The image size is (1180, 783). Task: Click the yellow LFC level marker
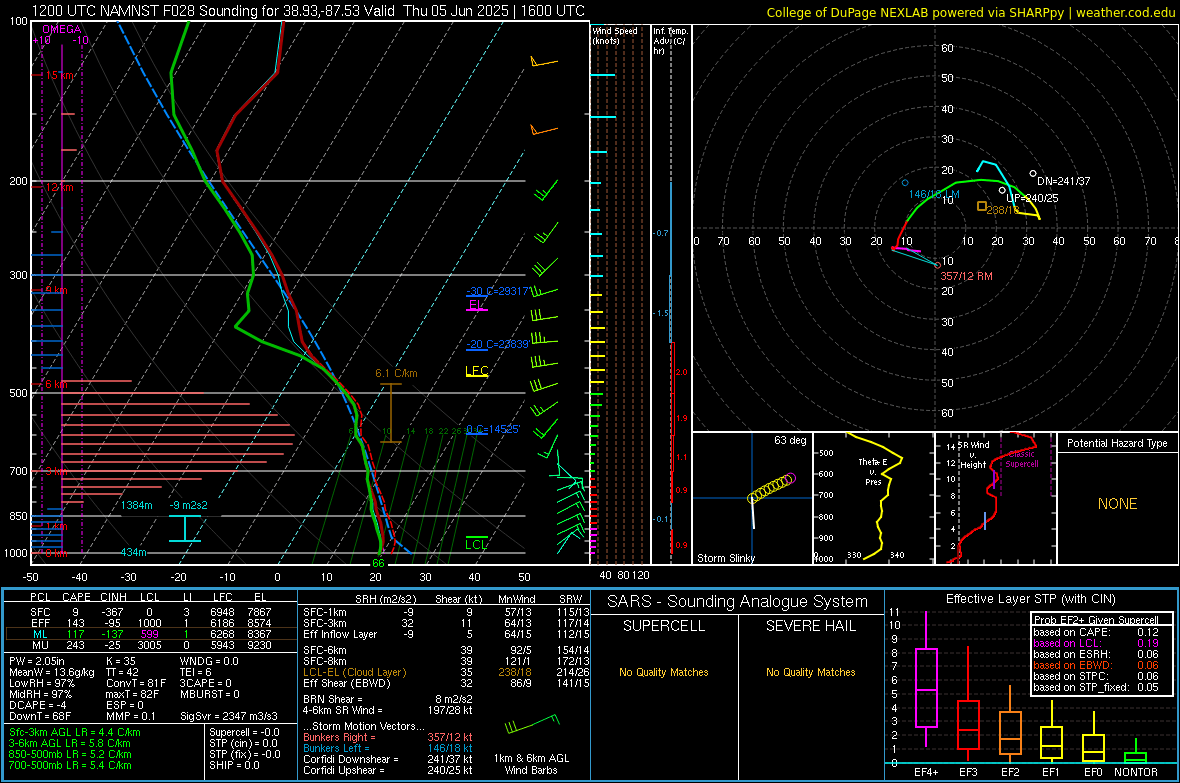coord(476,371)
